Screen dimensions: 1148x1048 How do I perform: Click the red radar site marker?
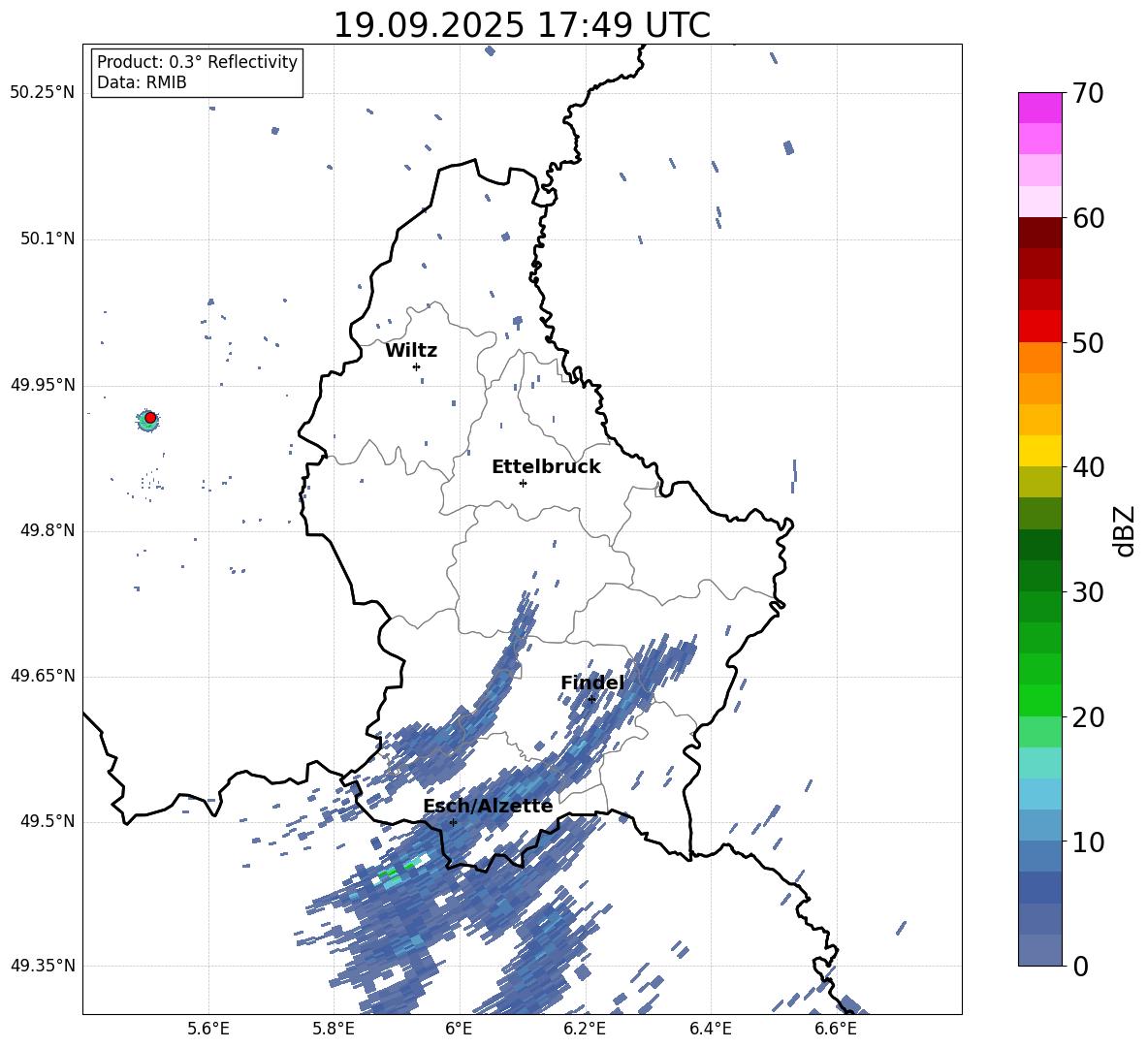coord(150,417)
